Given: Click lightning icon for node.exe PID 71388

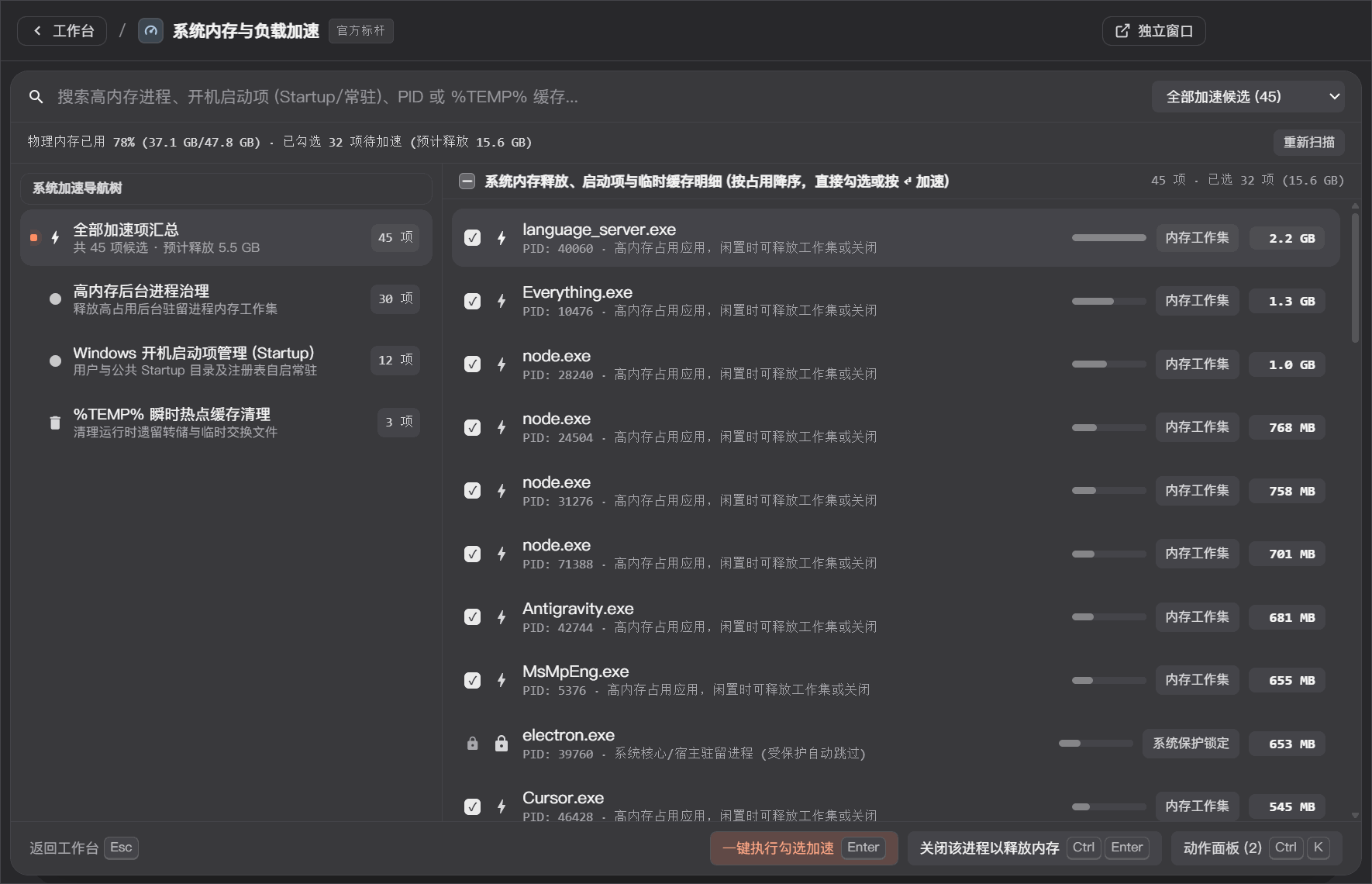Looking at the screenshot, I should pyautogui.click(x=502, y=554).
